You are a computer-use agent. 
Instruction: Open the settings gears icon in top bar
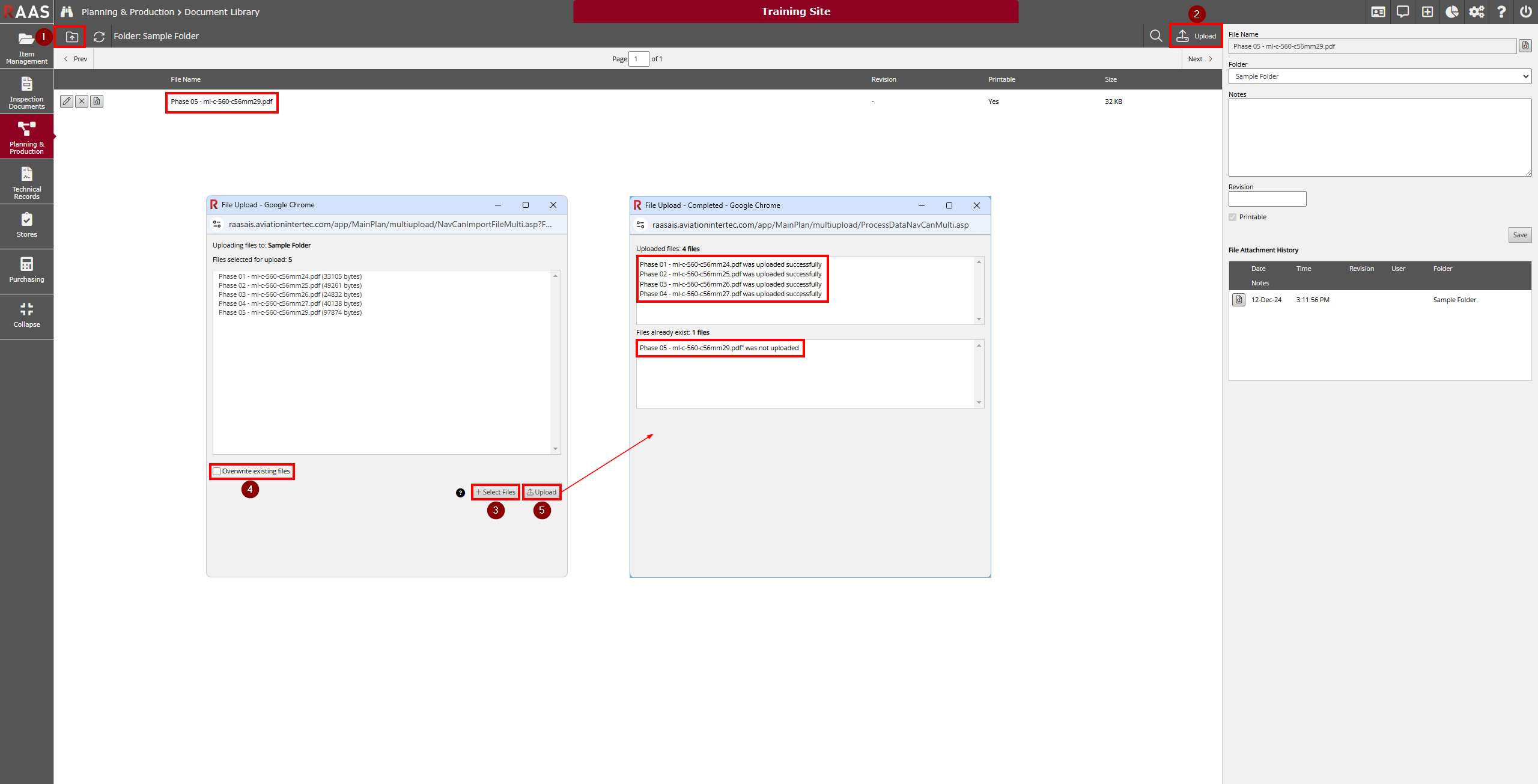(x=1476, y=11)
